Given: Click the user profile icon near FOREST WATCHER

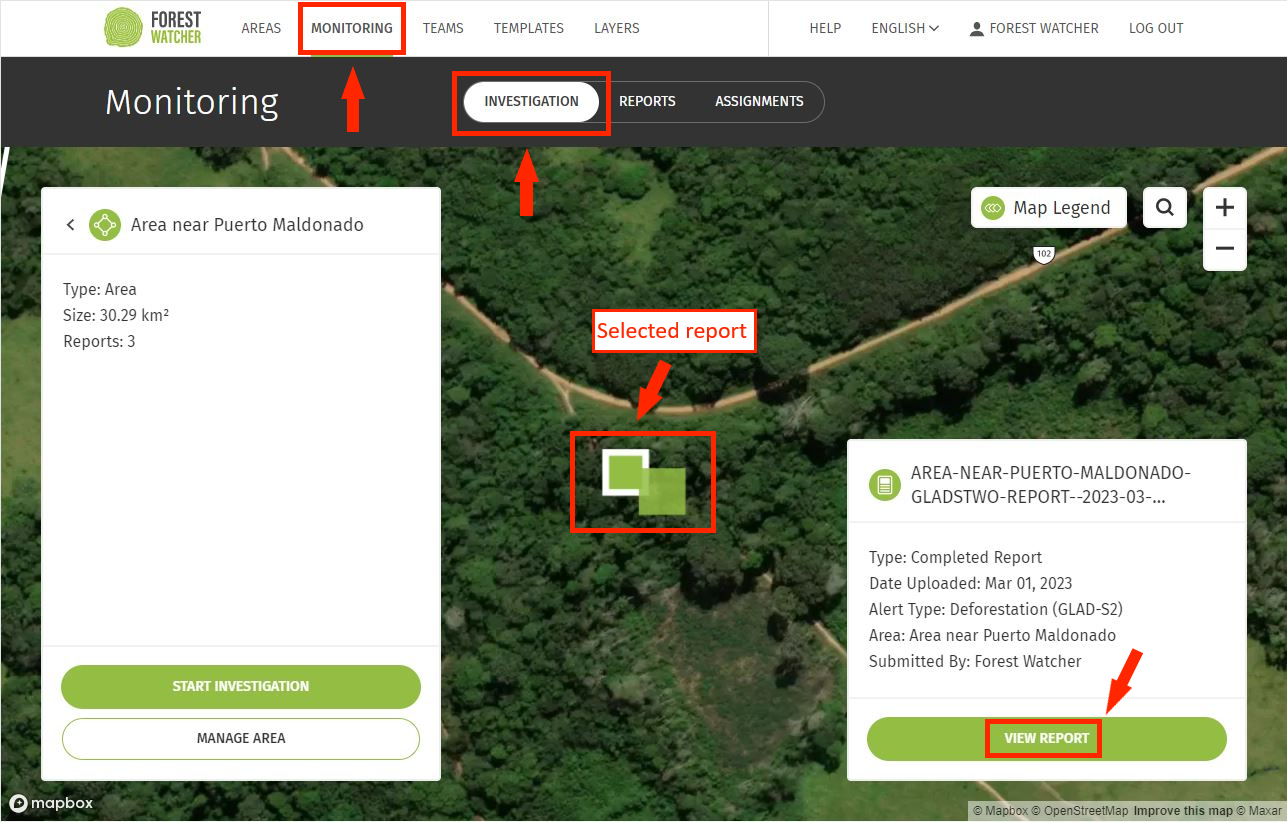Looking at the screenshot, I should coord(975,28).
